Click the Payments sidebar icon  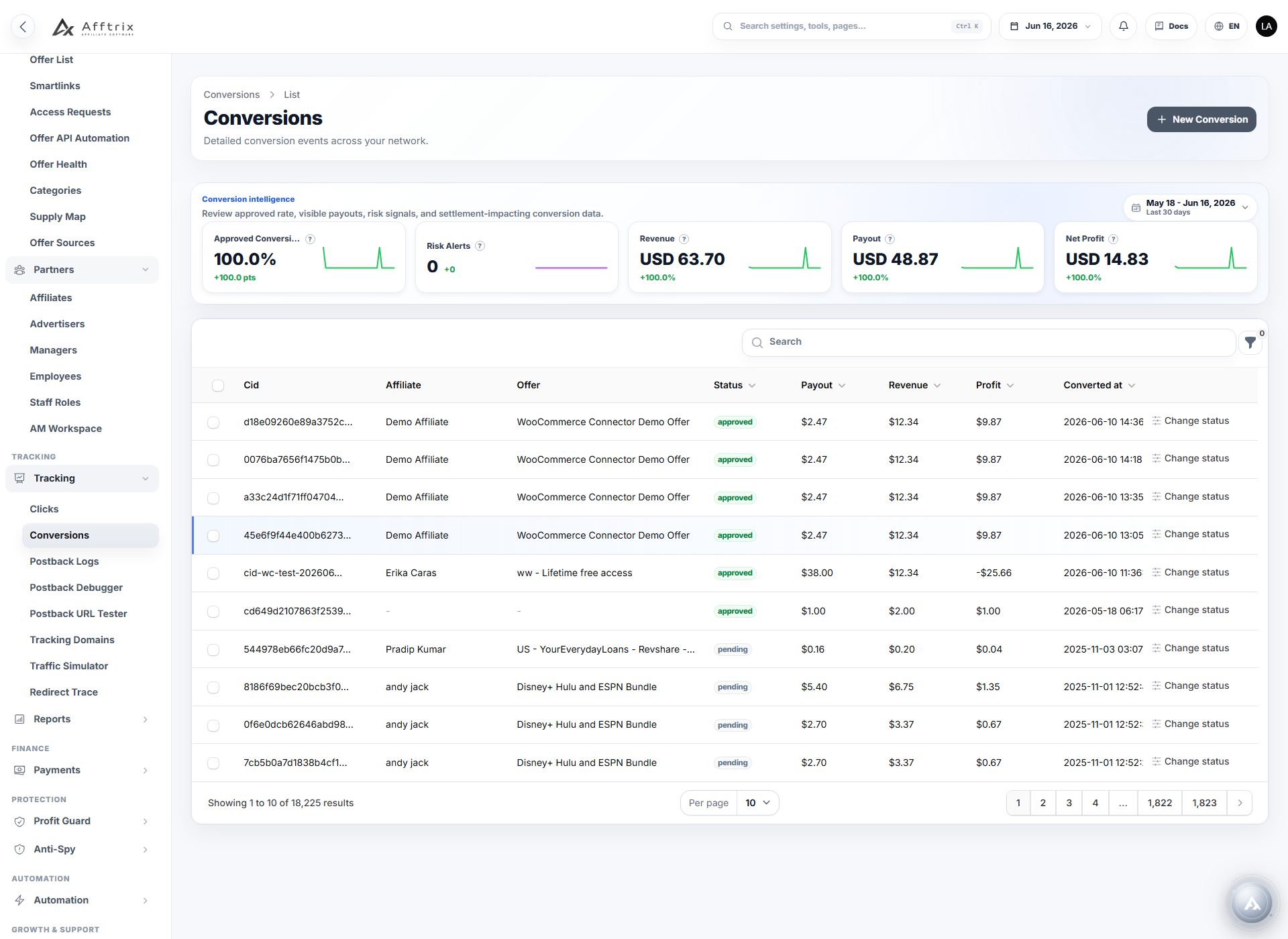[x=20, y=770]
